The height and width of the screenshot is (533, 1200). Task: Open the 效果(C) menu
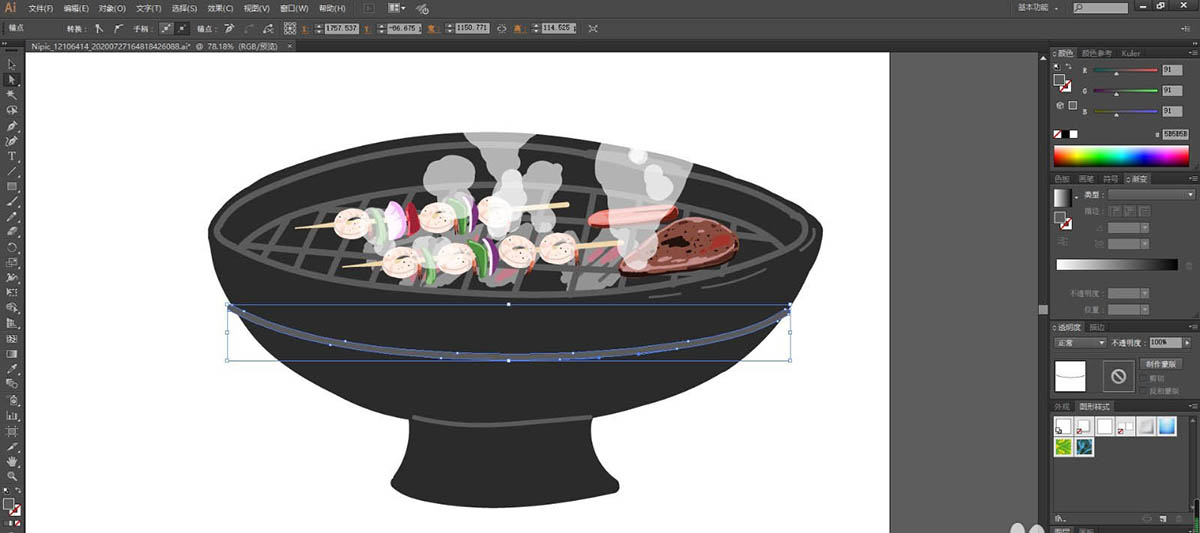[221, 7]
